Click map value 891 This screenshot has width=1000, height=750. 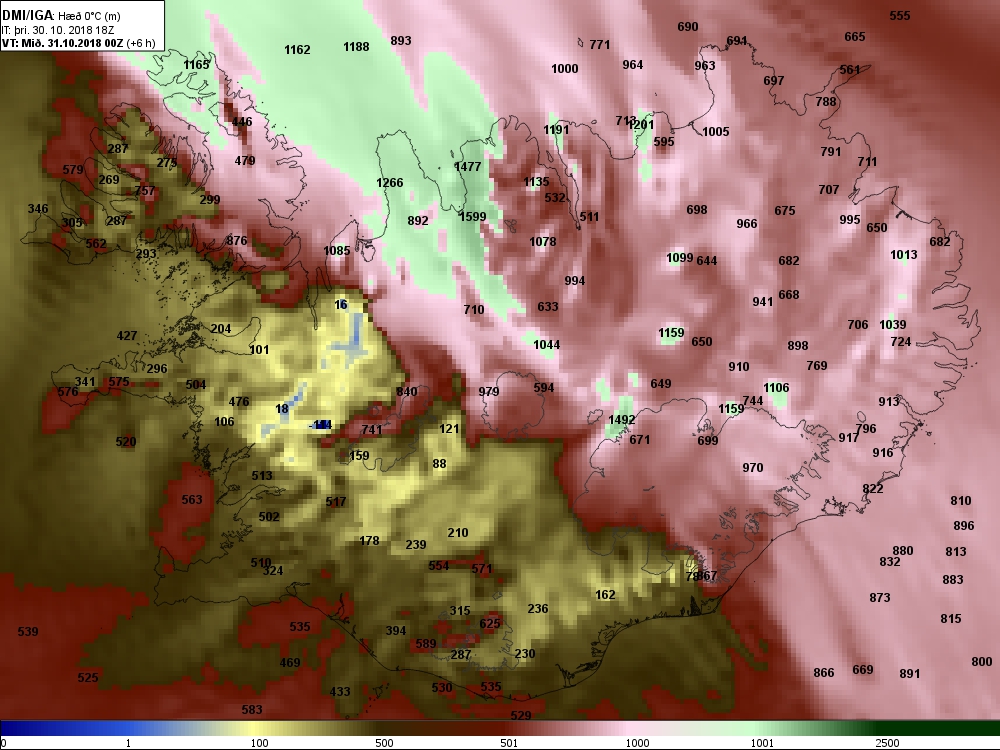[909, 674]
